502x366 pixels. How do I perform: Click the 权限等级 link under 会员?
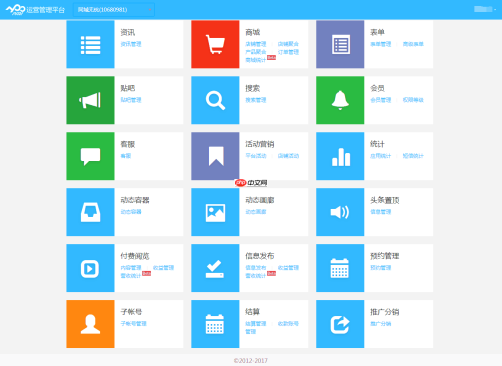pyautogui.click(x=413, y=100)
